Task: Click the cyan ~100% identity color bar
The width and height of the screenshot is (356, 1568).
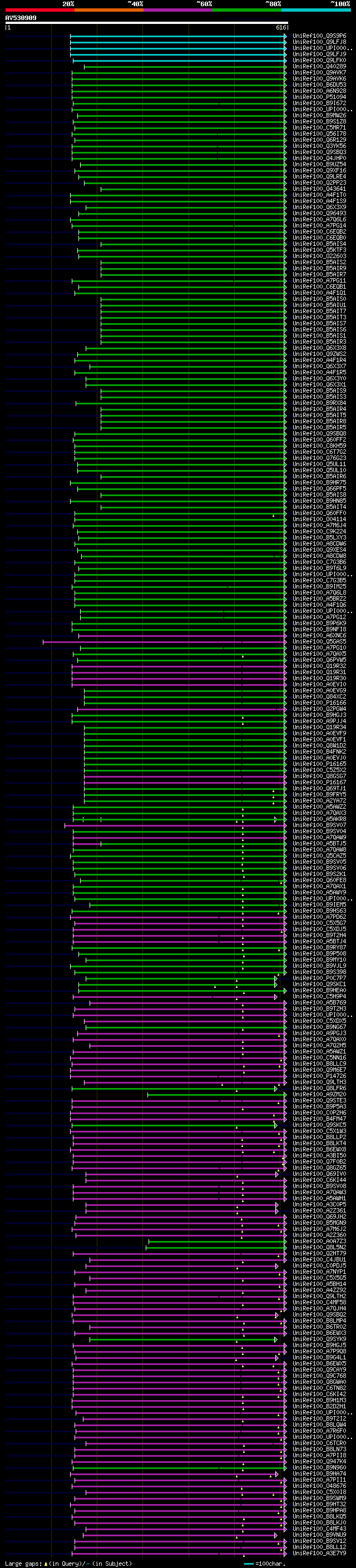Action: (x=316, y=10)
